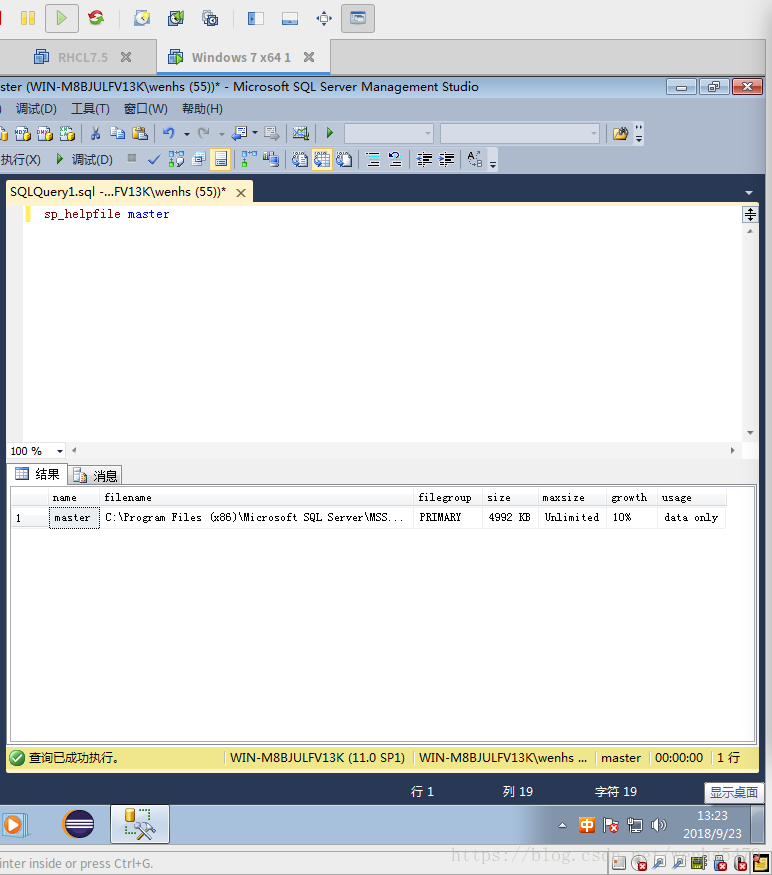Click the 'filename' column header
The width and height of the screenshot is (772, 875).
point(256,497)
